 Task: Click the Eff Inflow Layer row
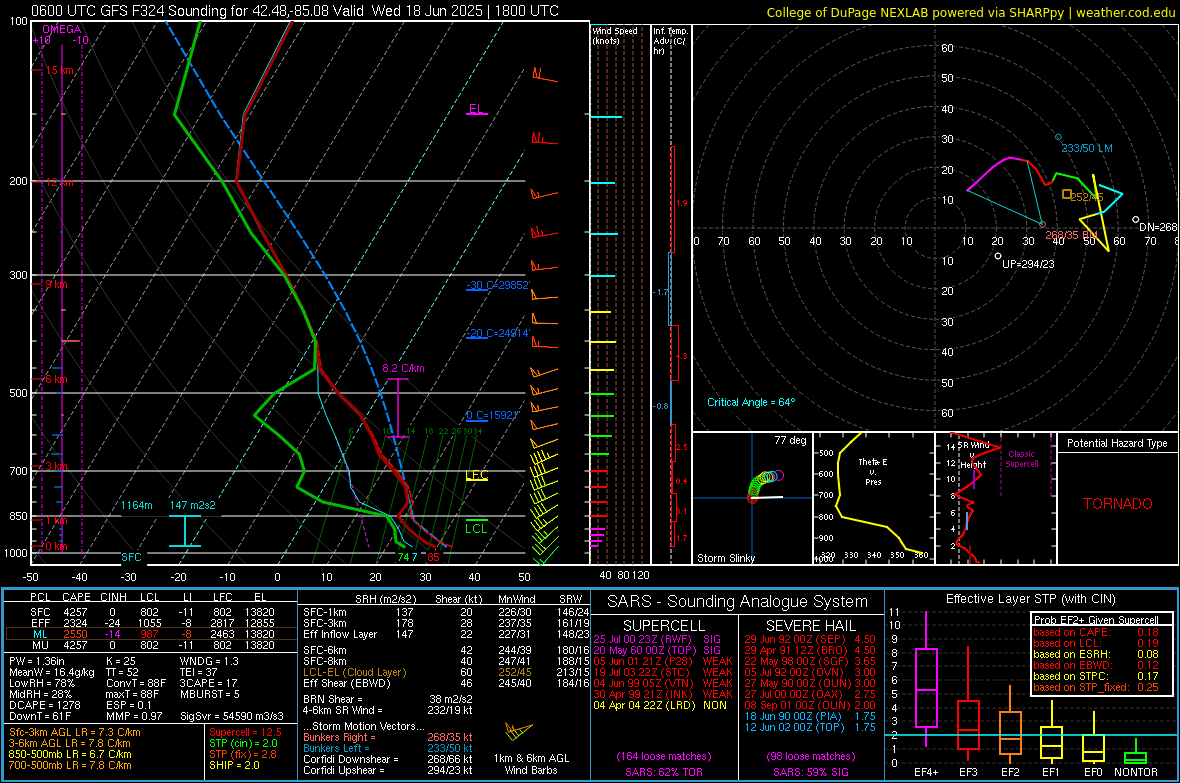pyautogui.click(x=446, y=634)
